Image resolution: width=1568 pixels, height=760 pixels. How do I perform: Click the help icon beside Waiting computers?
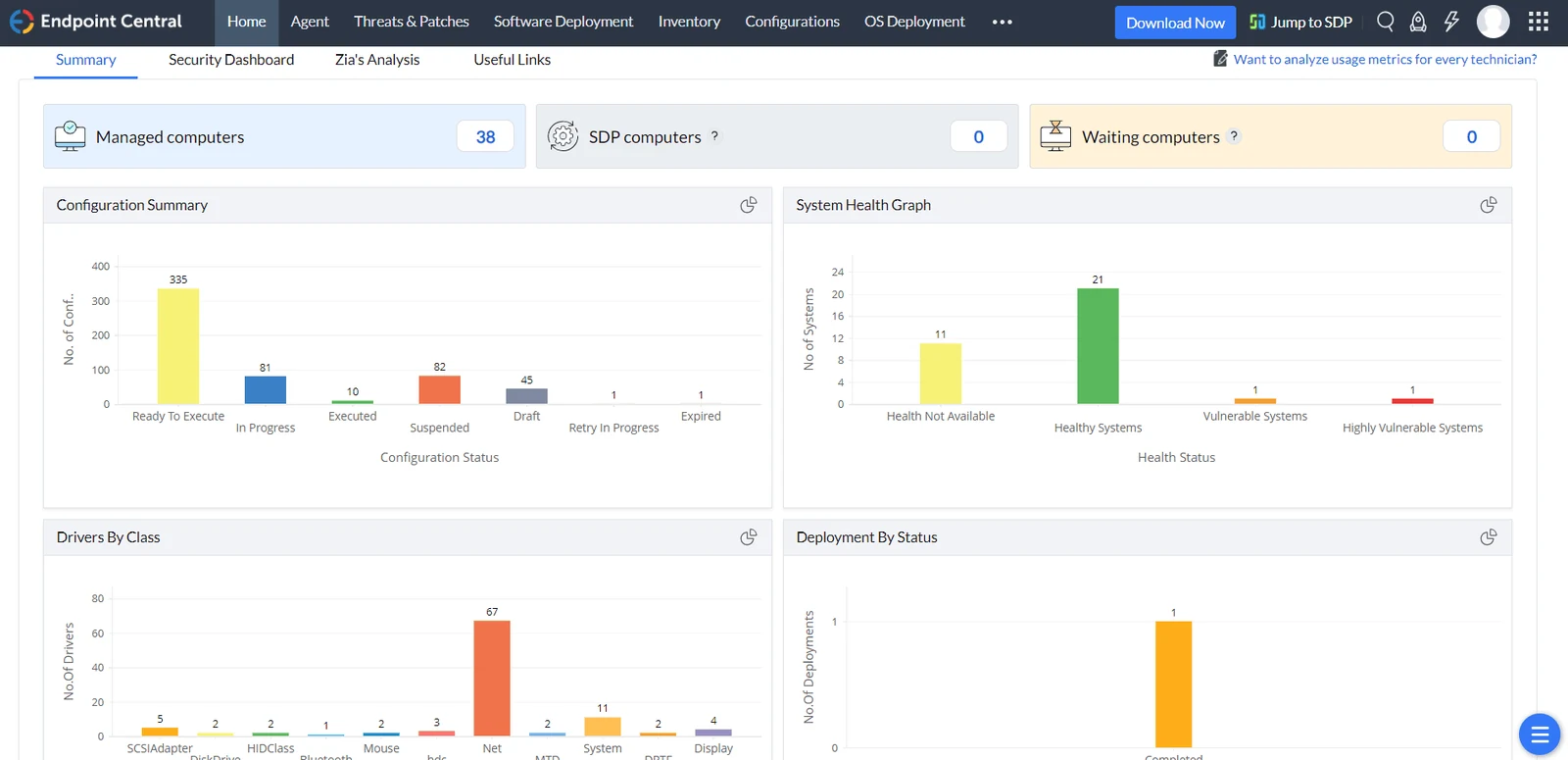point(1234,136)
